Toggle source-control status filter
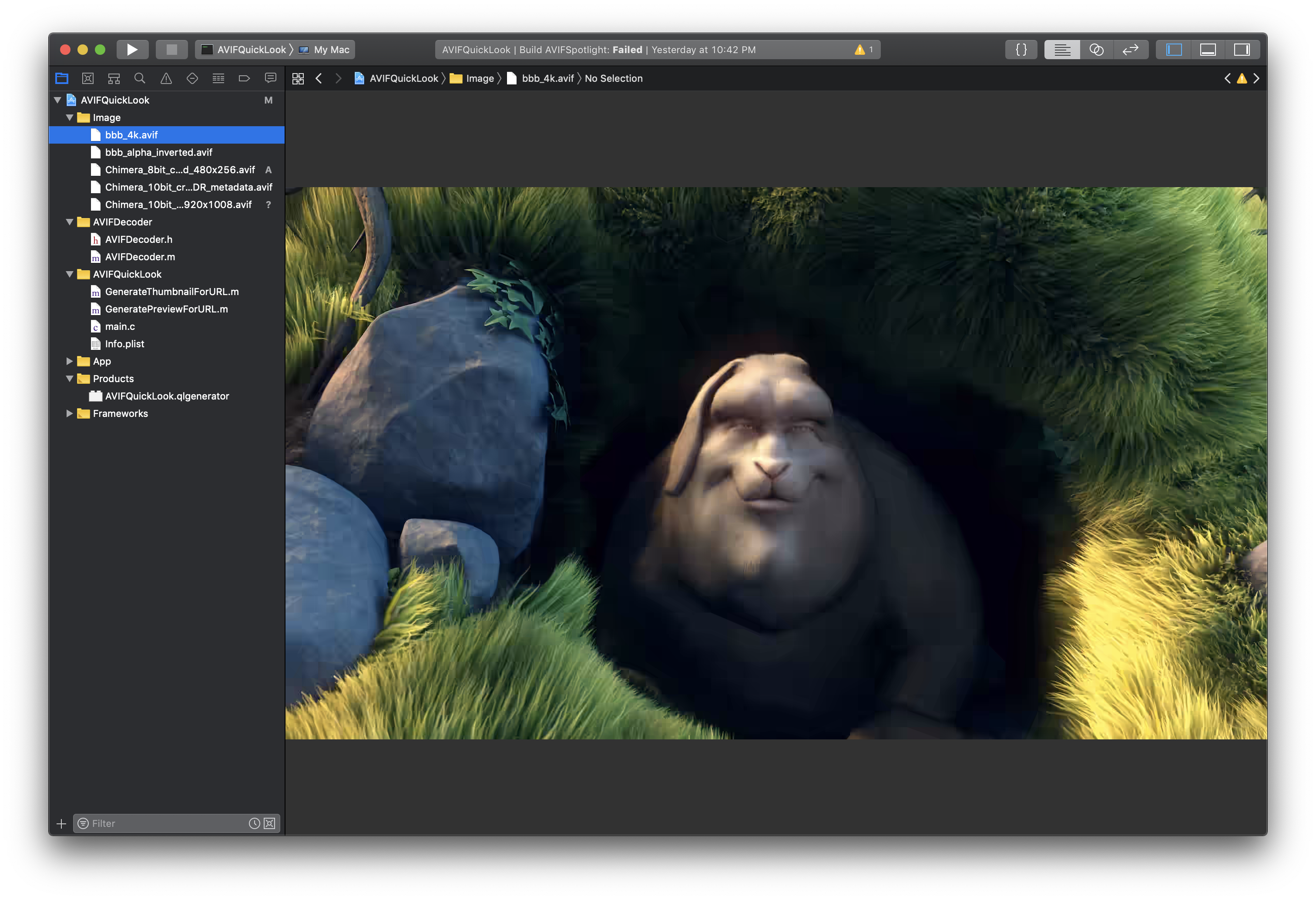This screenshot has height=900, width=1316. pos(269,824)
